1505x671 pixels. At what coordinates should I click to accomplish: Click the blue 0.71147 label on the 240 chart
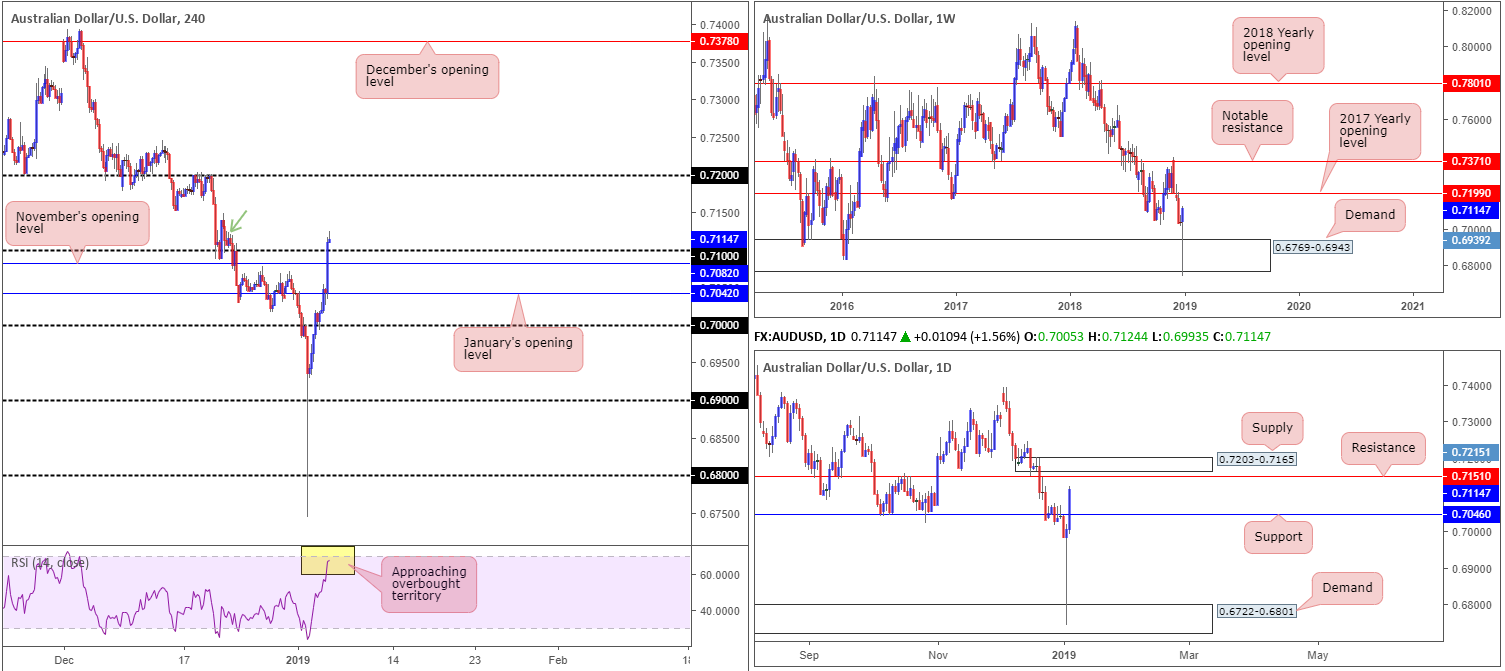[x=719, y=239]
